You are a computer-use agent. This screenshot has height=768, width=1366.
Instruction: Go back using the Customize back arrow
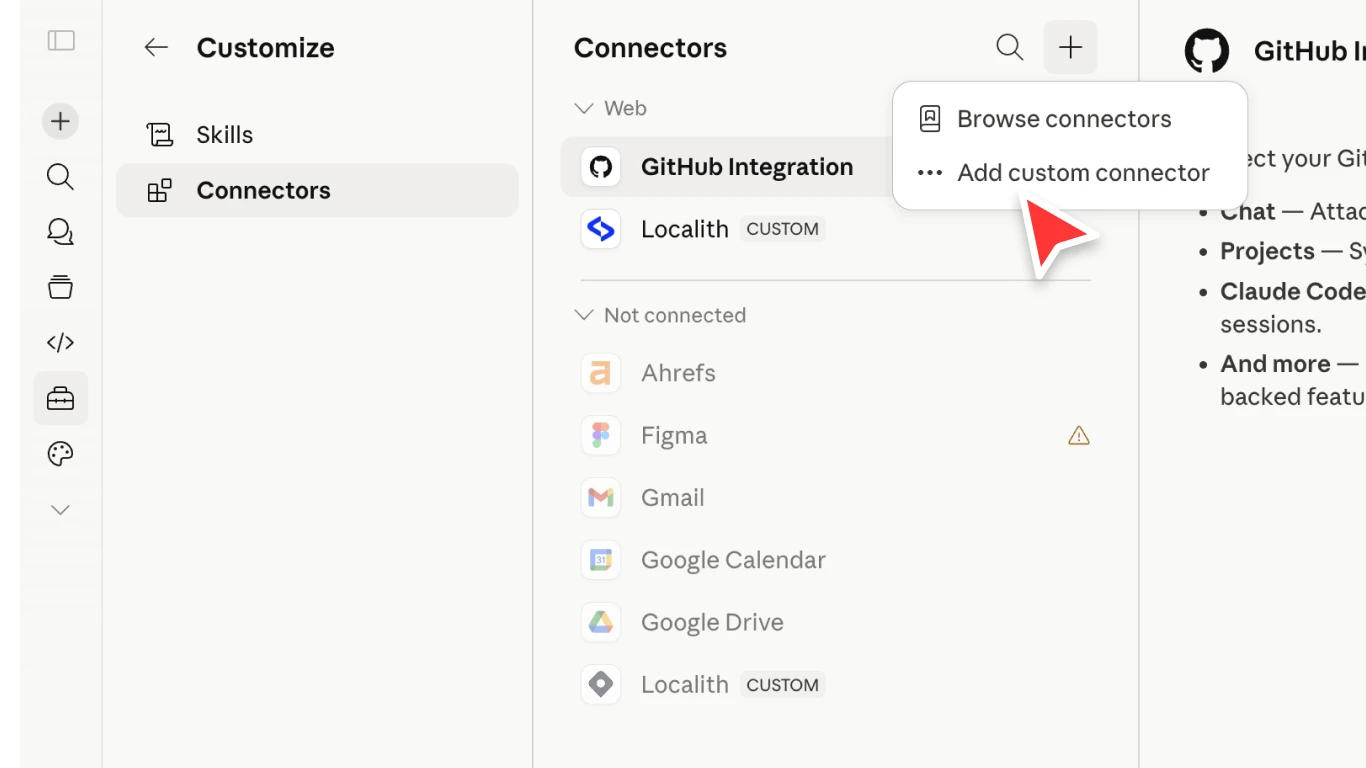pyautogui.click(x=156, y=47)
